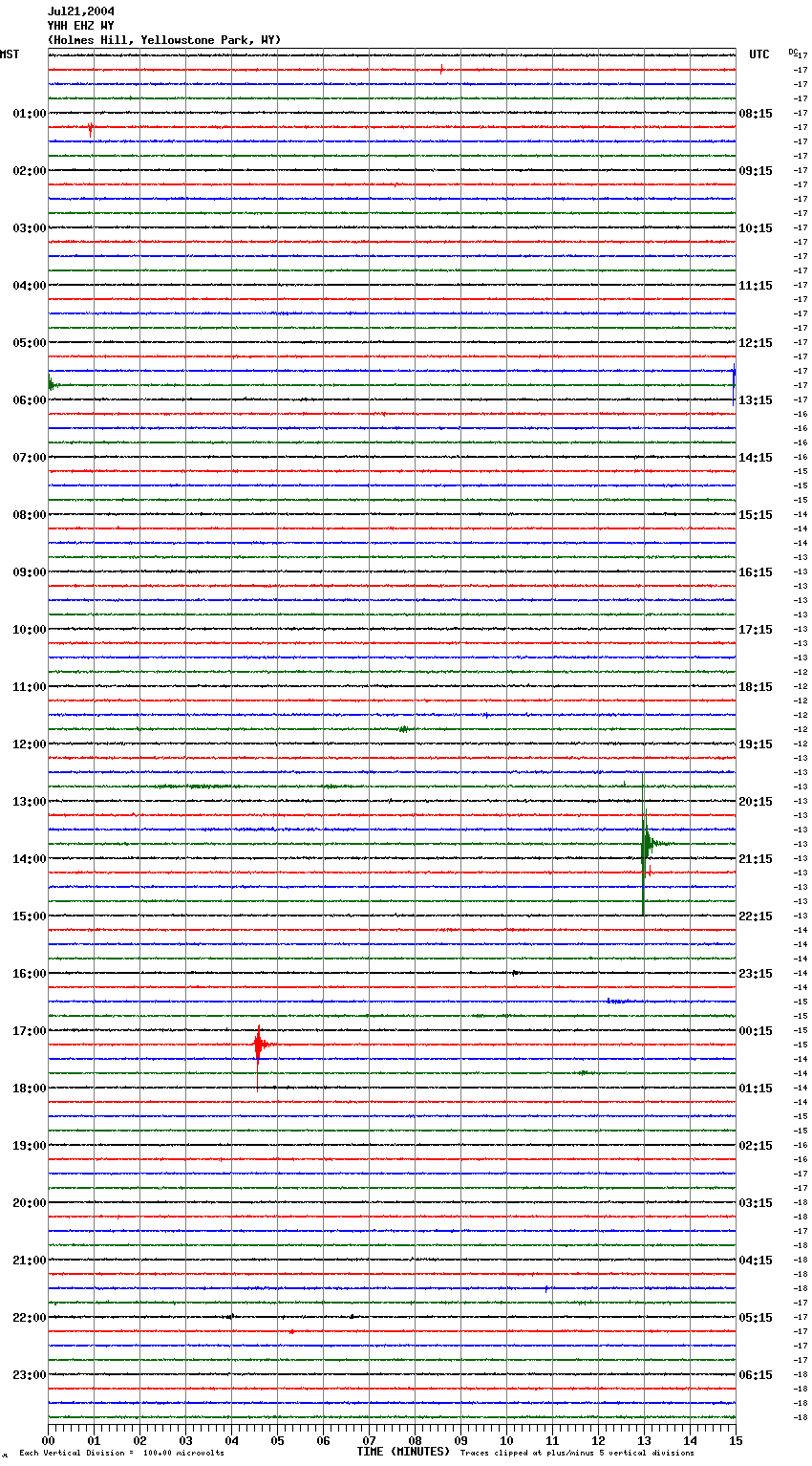Viewport: 812px width, 1466px height.
Task: Click the 11:00 MST time label
Action: 30,687
